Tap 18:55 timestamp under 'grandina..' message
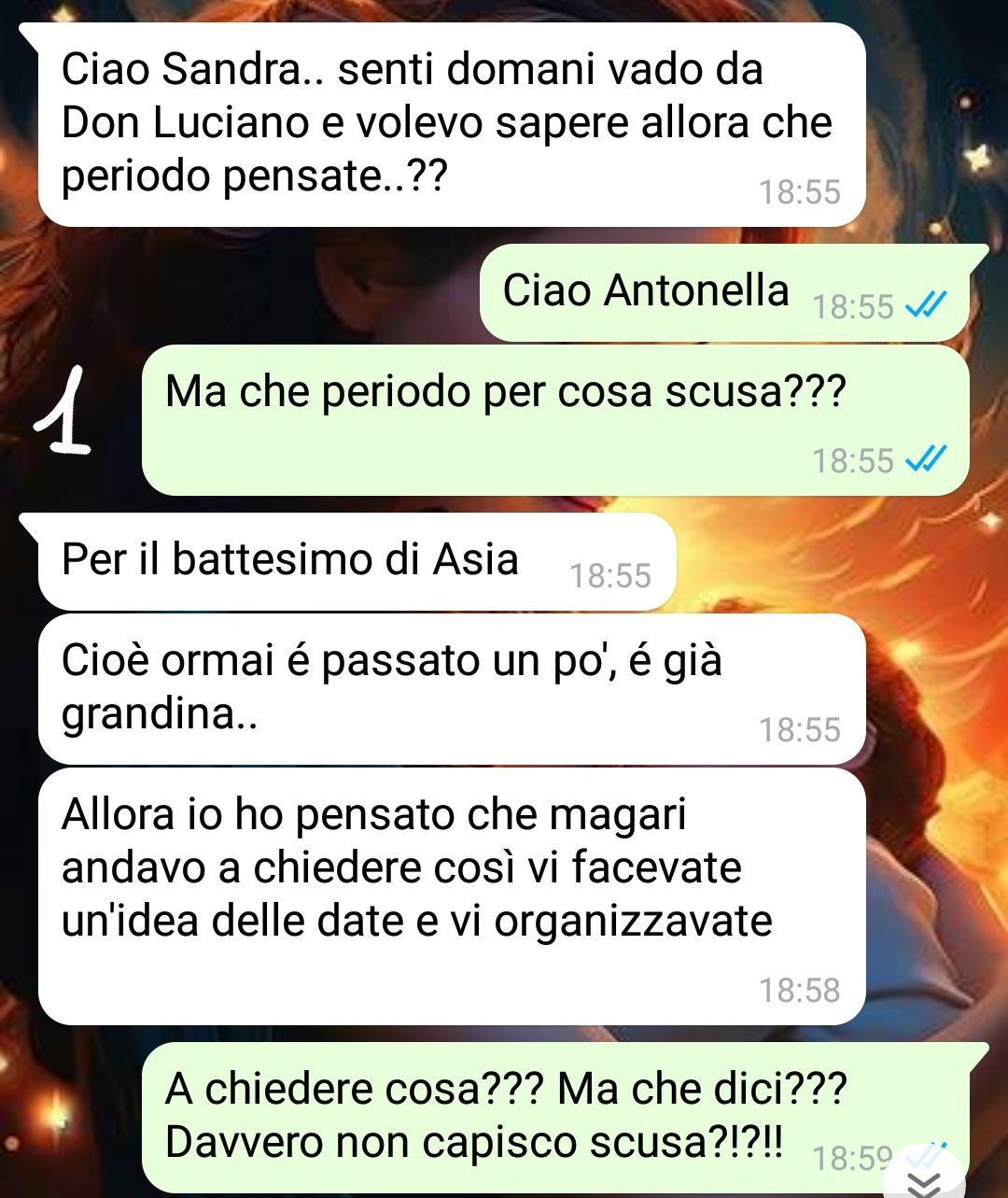This screenshot has height=1198, width=1008. (x=800, y=729)
